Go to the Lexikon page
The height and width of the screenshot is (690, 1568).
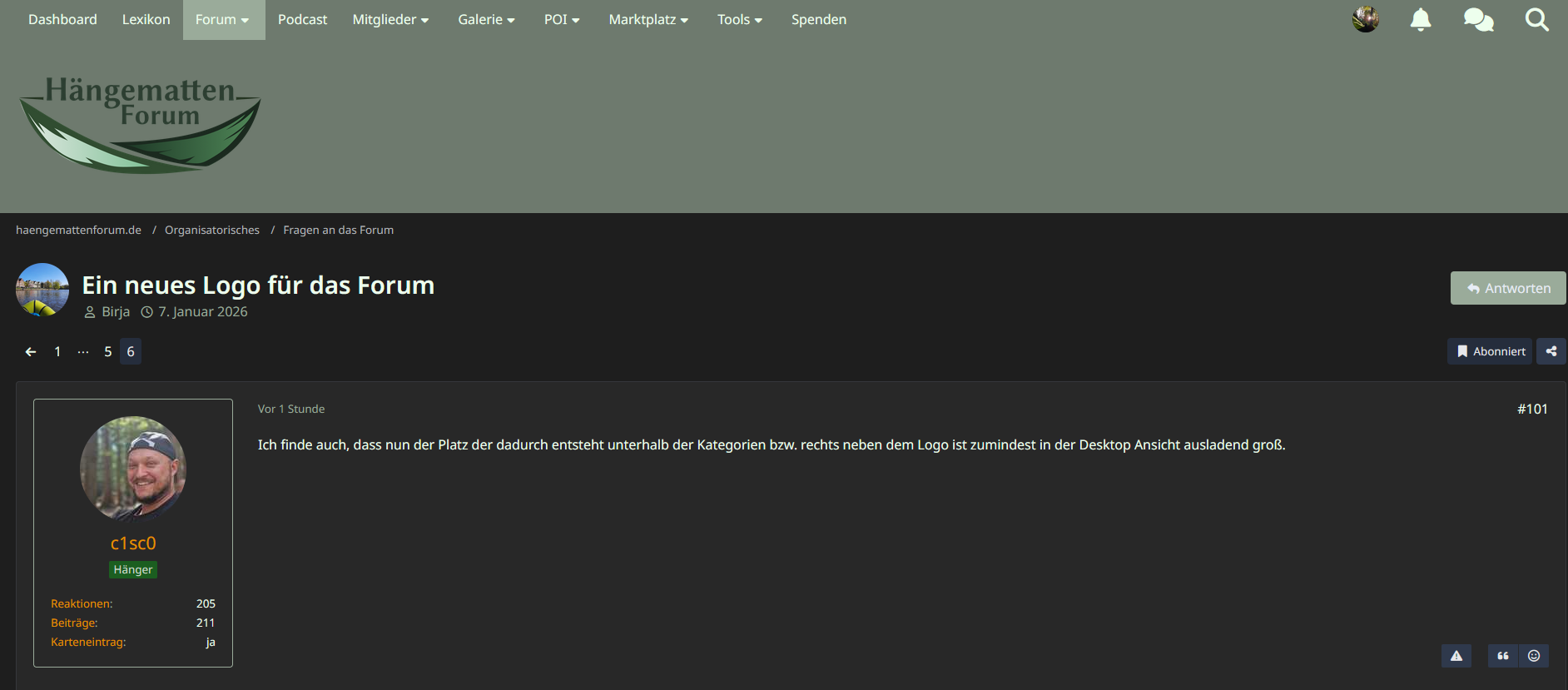[146, 20]
